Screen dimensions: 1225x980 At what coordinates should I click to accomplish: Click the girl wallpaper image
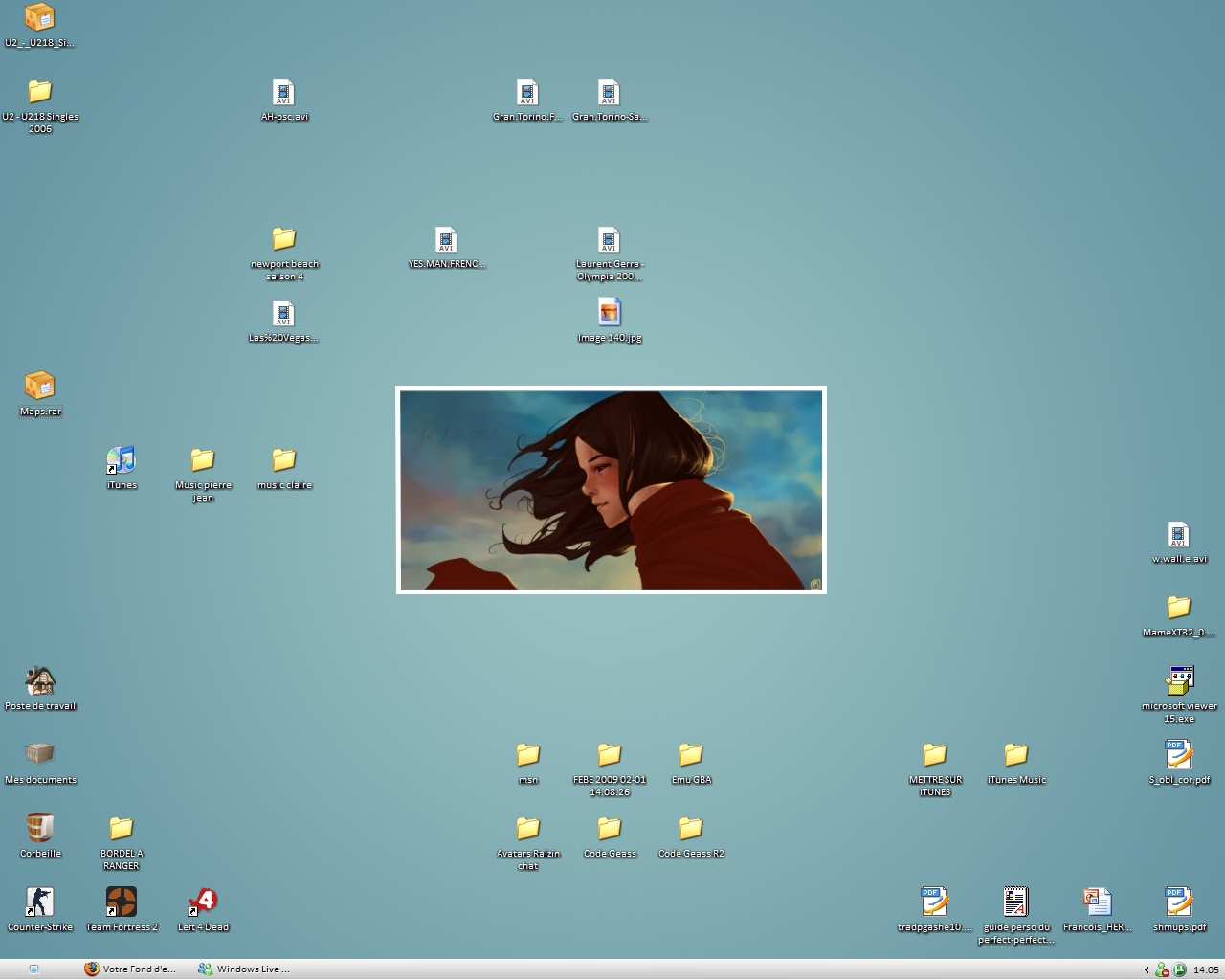[x=611, y=490]
